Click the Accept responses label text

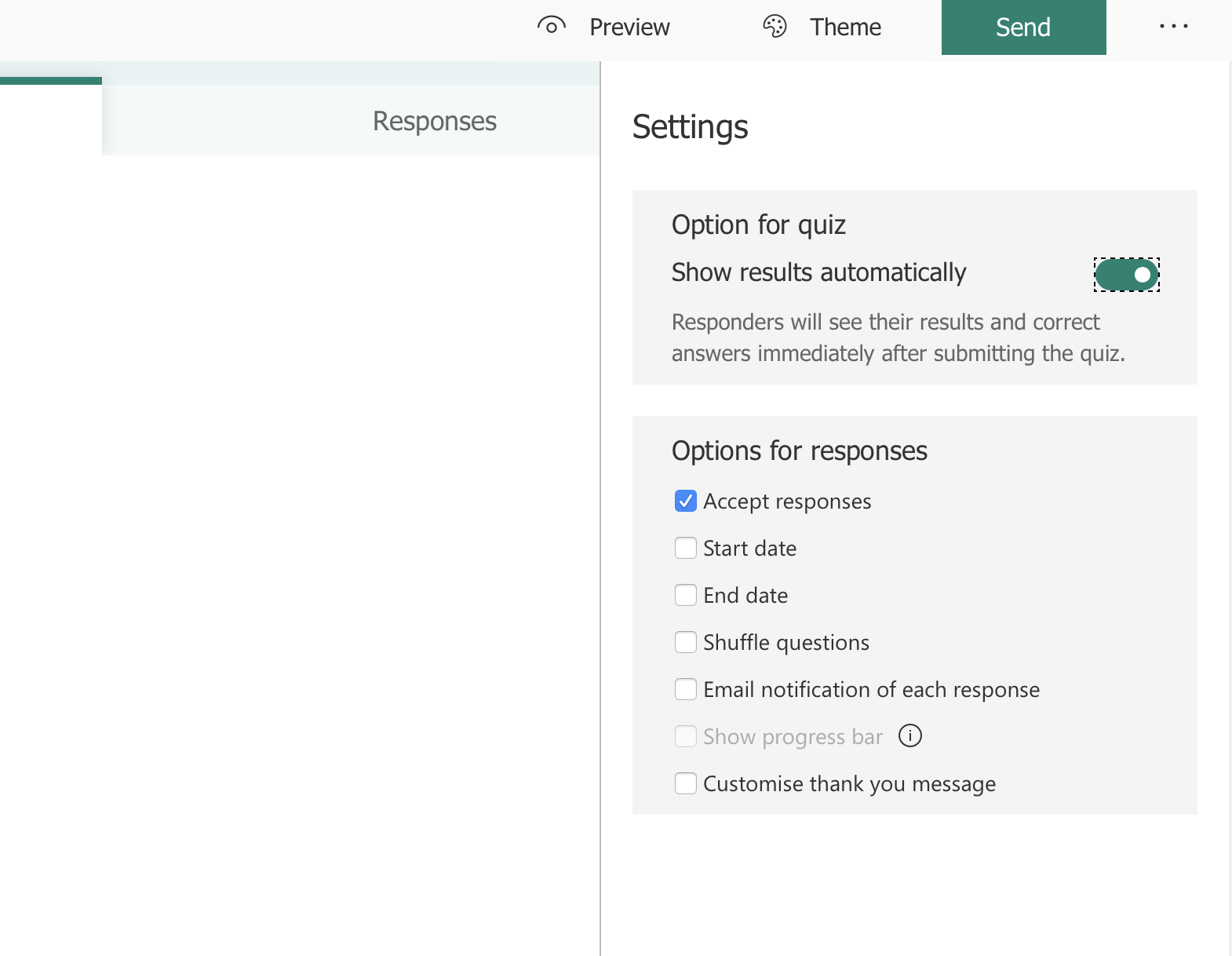(787, 502)
